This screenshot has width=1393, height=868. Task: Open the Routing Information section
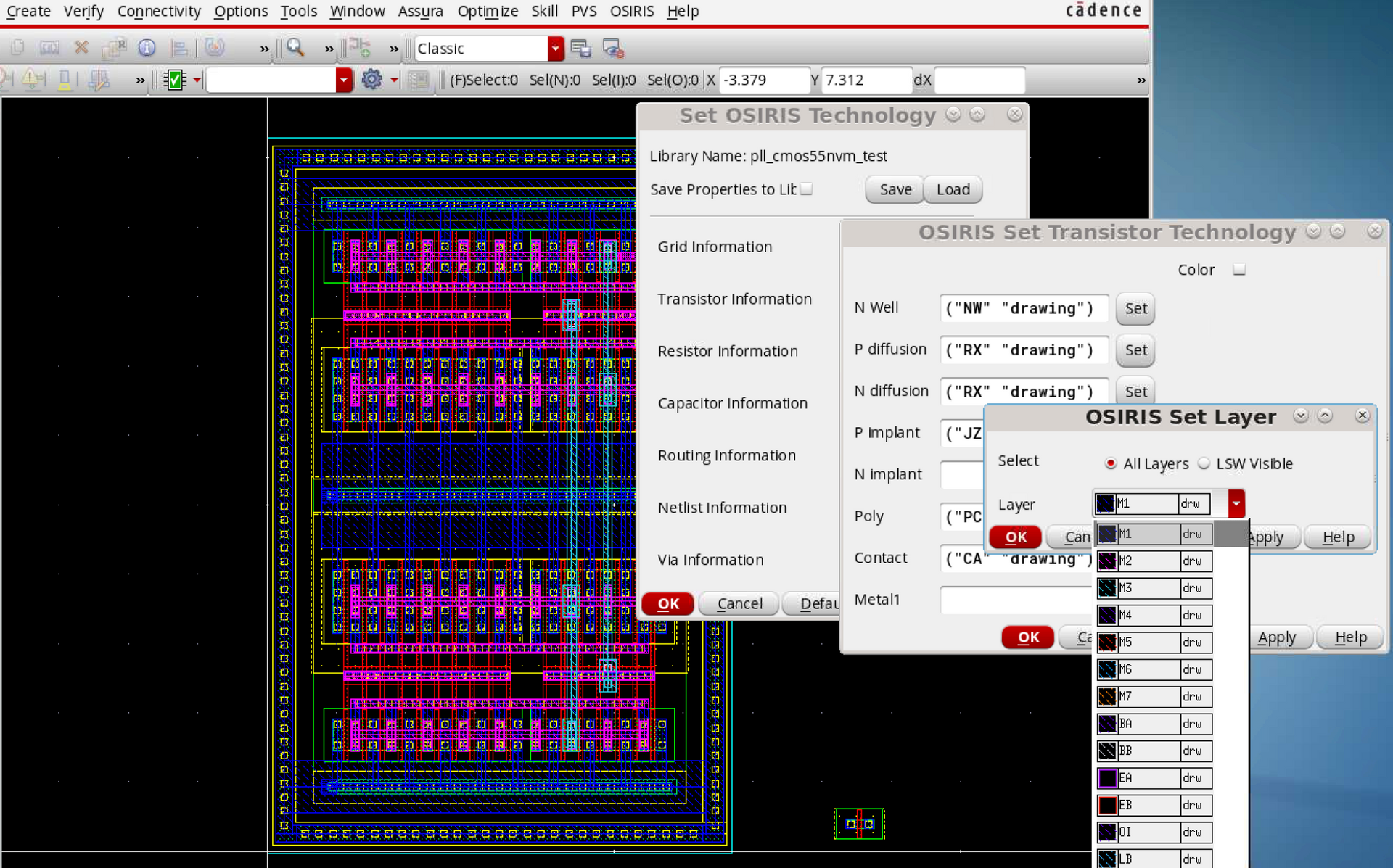click(x=726, y=455)
